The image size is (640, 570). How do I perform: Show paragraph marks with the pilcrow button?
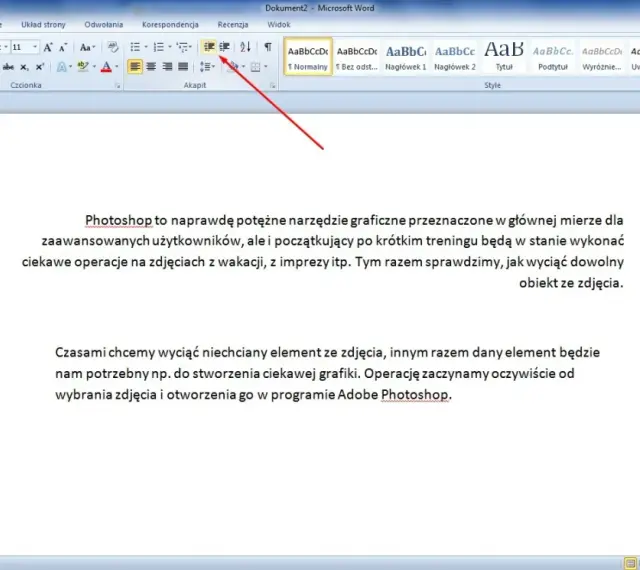click(268, 47)
